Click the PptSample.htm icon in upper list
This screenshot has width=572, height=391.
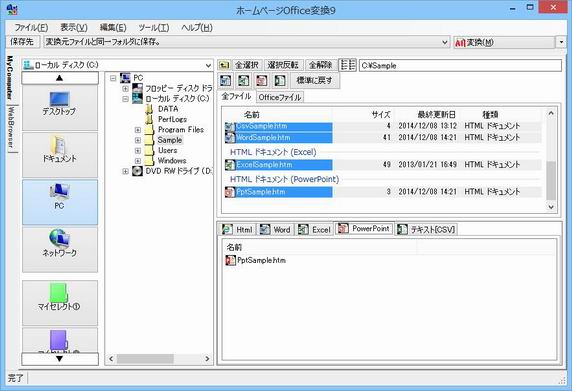click(230, 192)
